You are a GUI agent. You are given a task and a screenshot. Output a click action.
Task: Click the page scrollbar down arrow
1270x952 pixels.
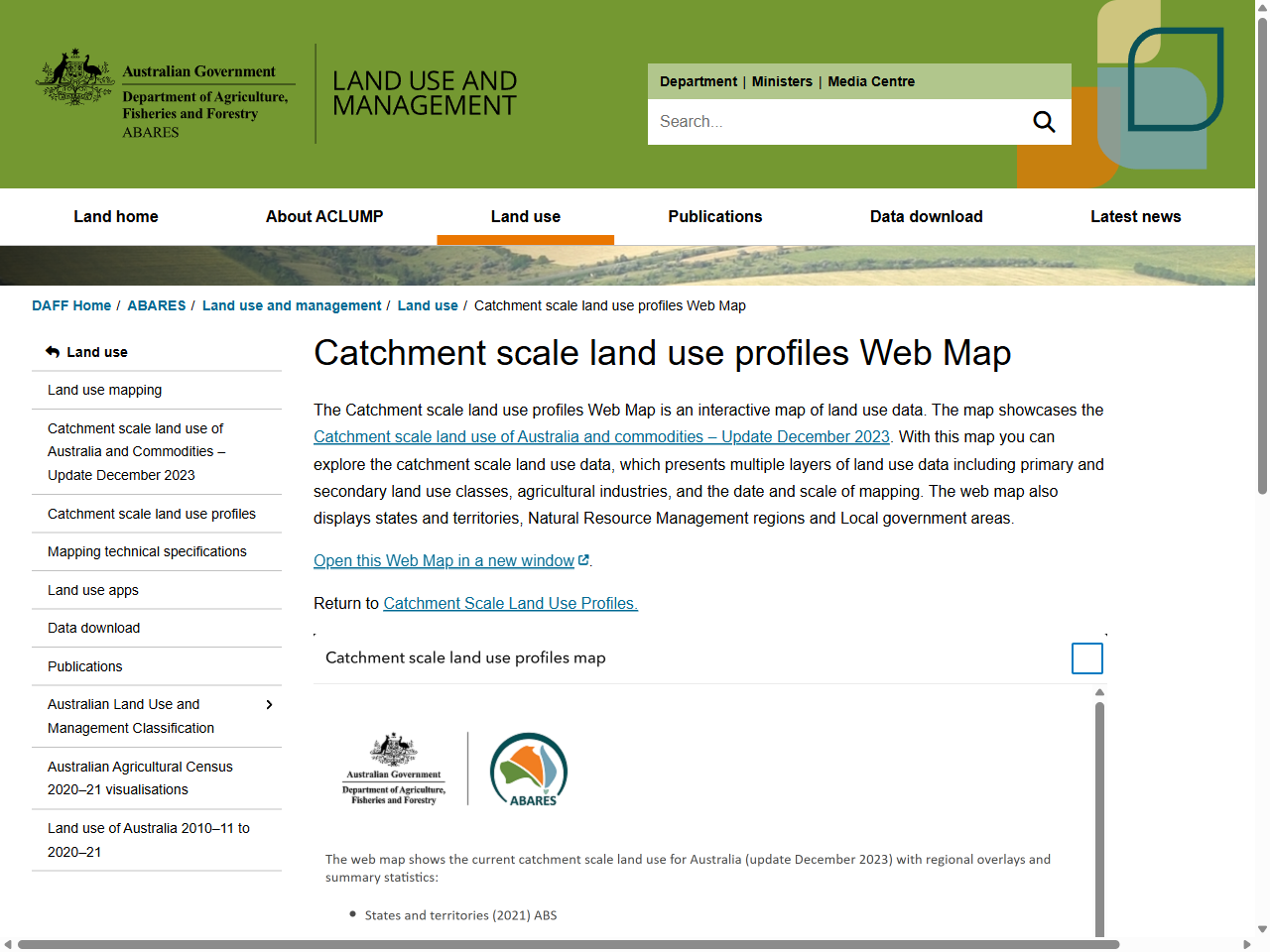[x=1262, y=929]
